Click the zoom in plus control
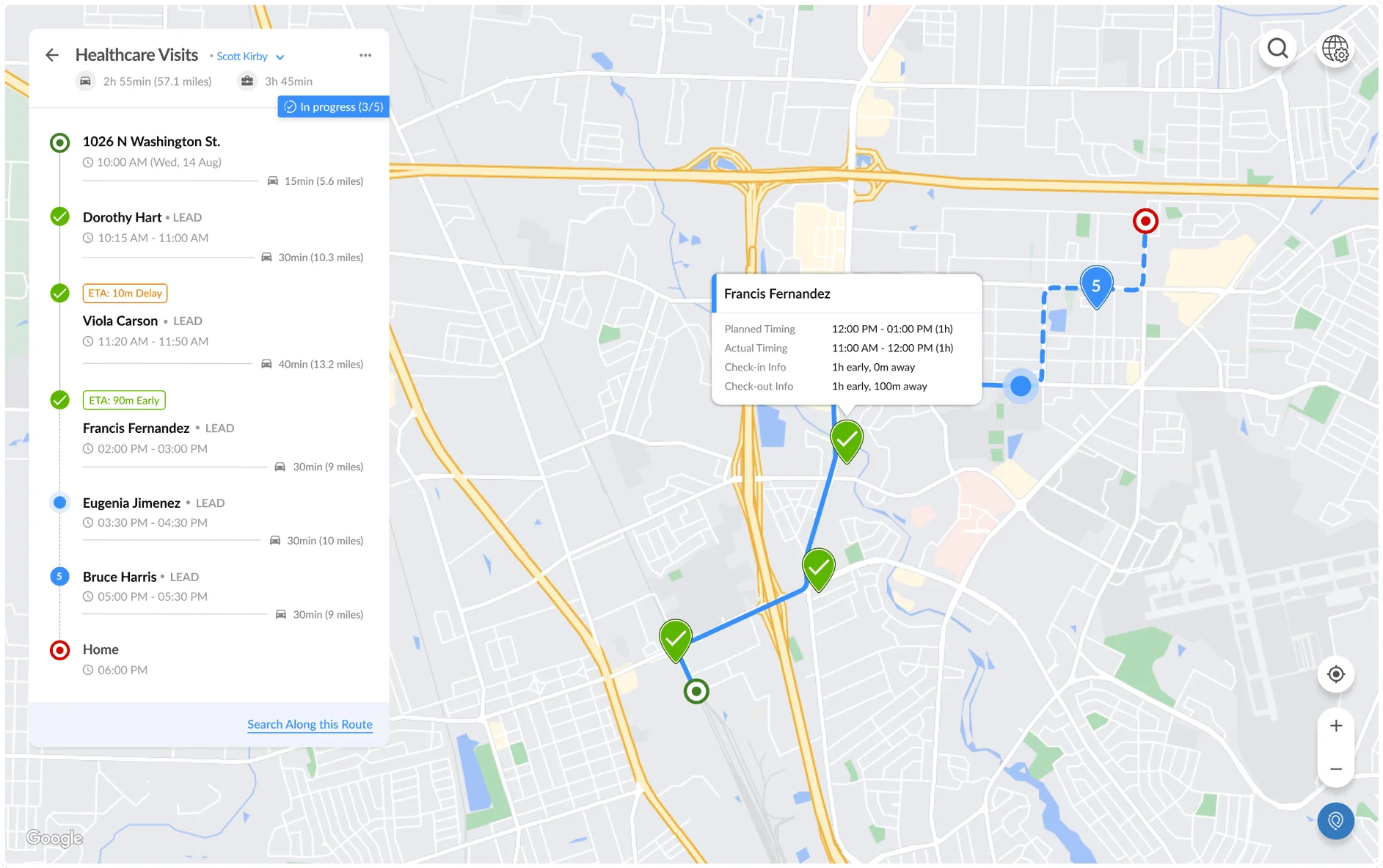Image resolution: width=1383 pixels, height=868 pixels. [x=1336, y=726]
